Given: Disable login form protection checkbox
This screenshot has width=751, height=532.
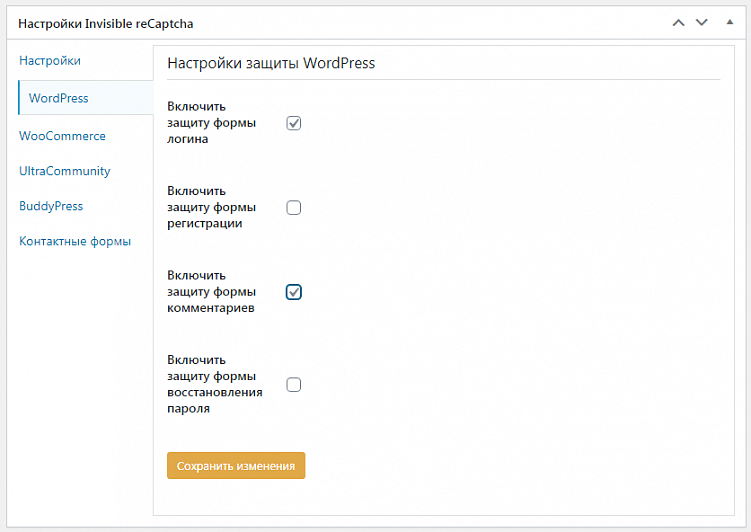Looking at the screenshot, I should (x=294, y=123).
